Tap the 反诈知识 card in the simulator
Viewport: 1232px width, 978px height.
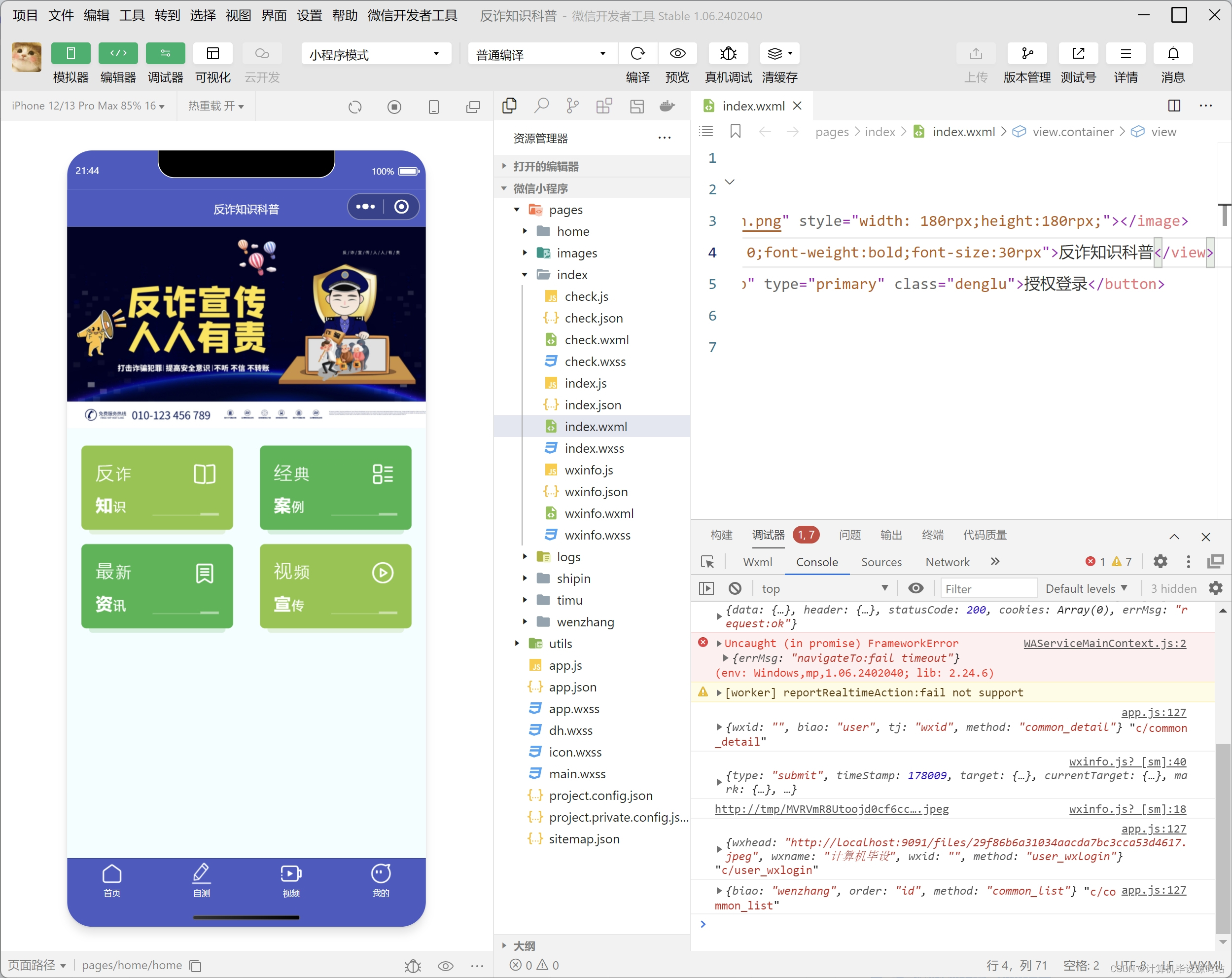[x=157, y=488]
